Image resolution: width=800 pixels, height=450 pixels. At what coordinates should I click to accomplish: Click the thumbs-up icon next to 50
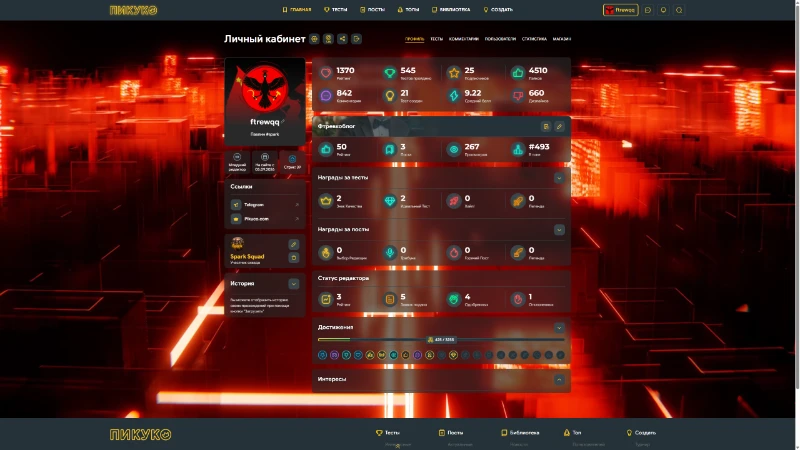(326, 149)
